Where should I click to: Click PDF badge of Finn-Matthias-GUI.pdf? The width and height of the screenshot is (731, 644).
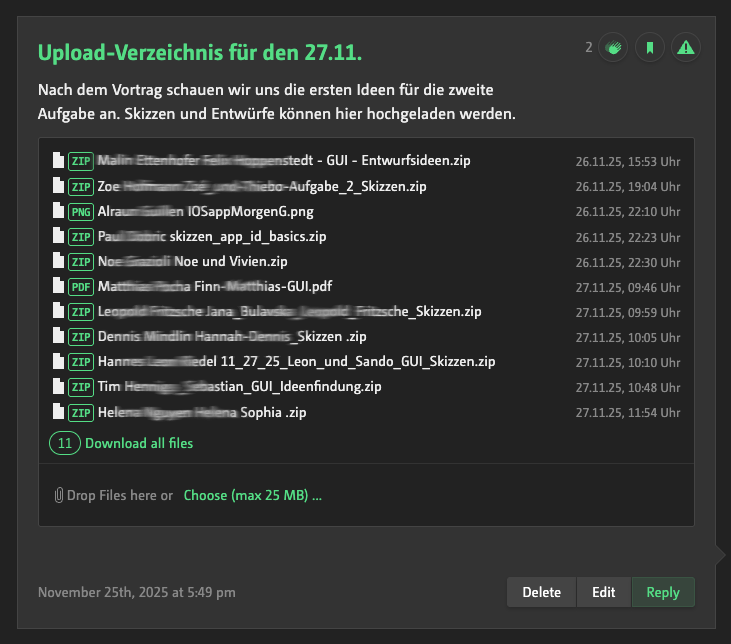(x=81, y=287)
